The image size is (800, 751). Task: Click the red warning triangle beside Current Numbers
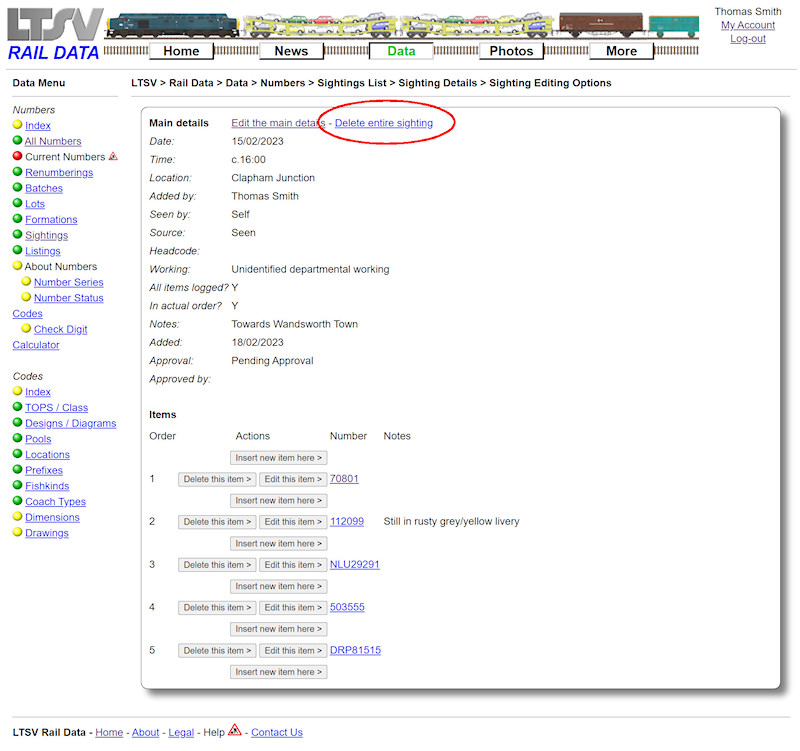112,156
